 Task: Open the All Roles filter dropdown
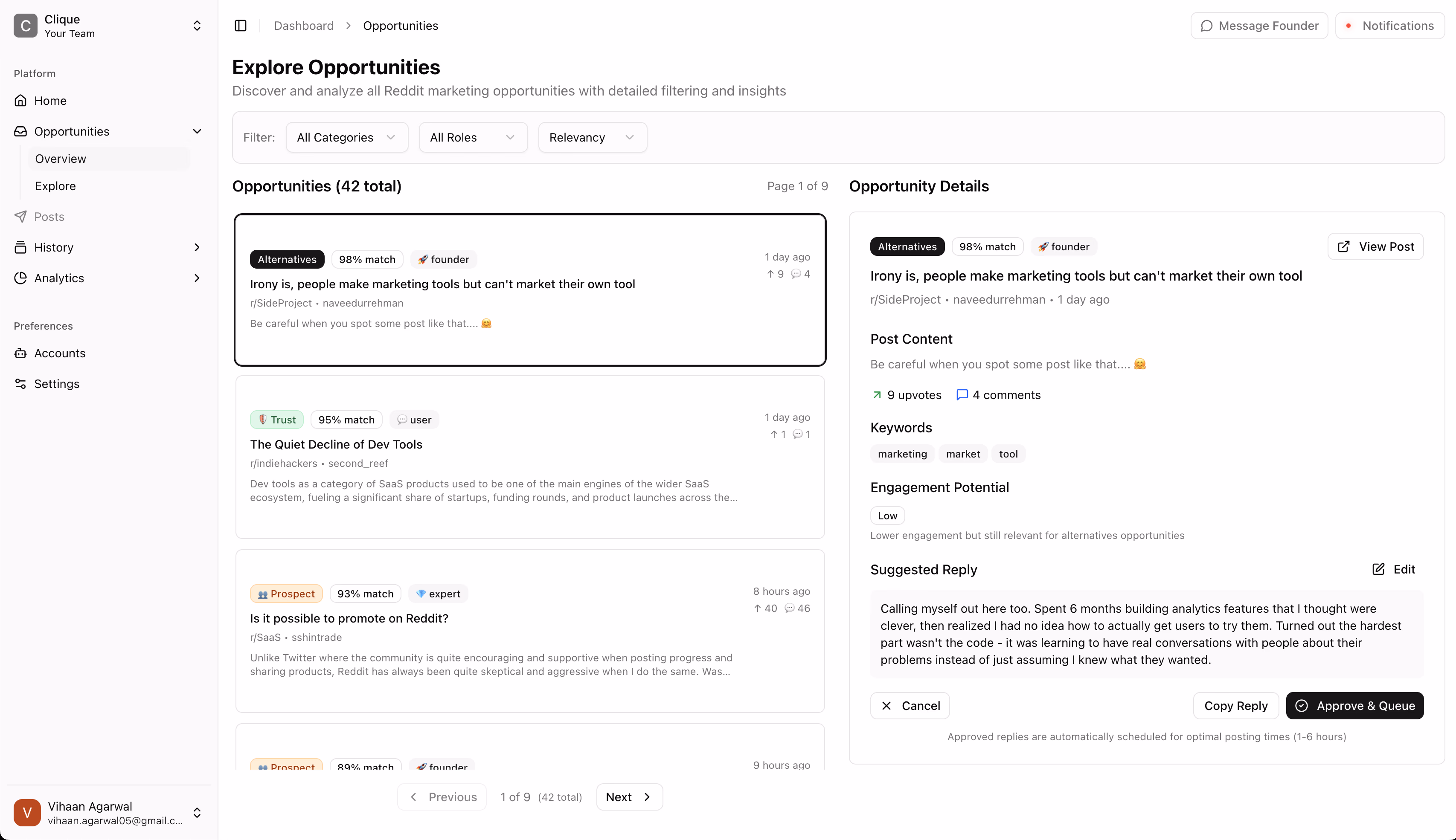472,137
